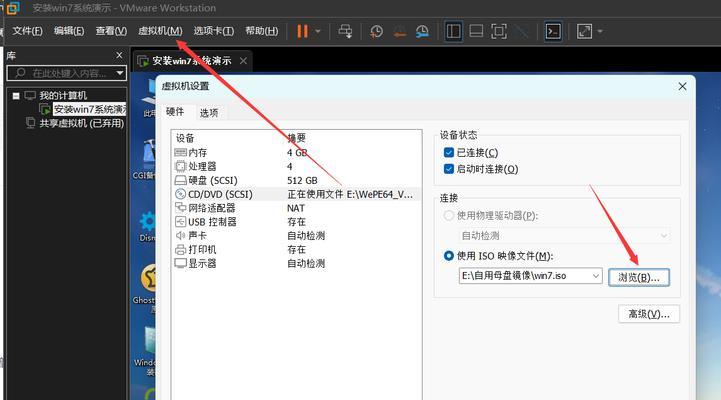The image size is (721, 400).
Task: Click the Ghost icon on the guest desktop
Action: tap(149, 278)
